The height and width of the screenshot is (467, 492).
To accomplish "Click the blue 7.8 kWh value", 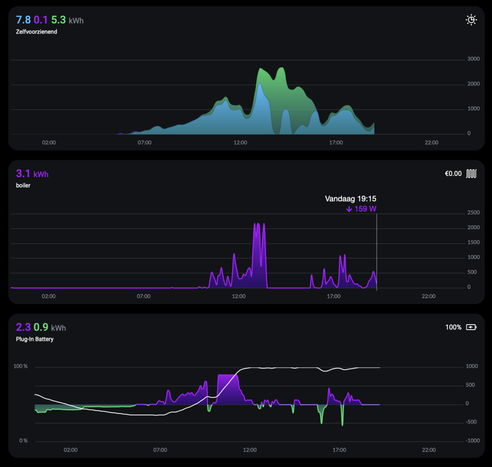I will tap(23, 20).
